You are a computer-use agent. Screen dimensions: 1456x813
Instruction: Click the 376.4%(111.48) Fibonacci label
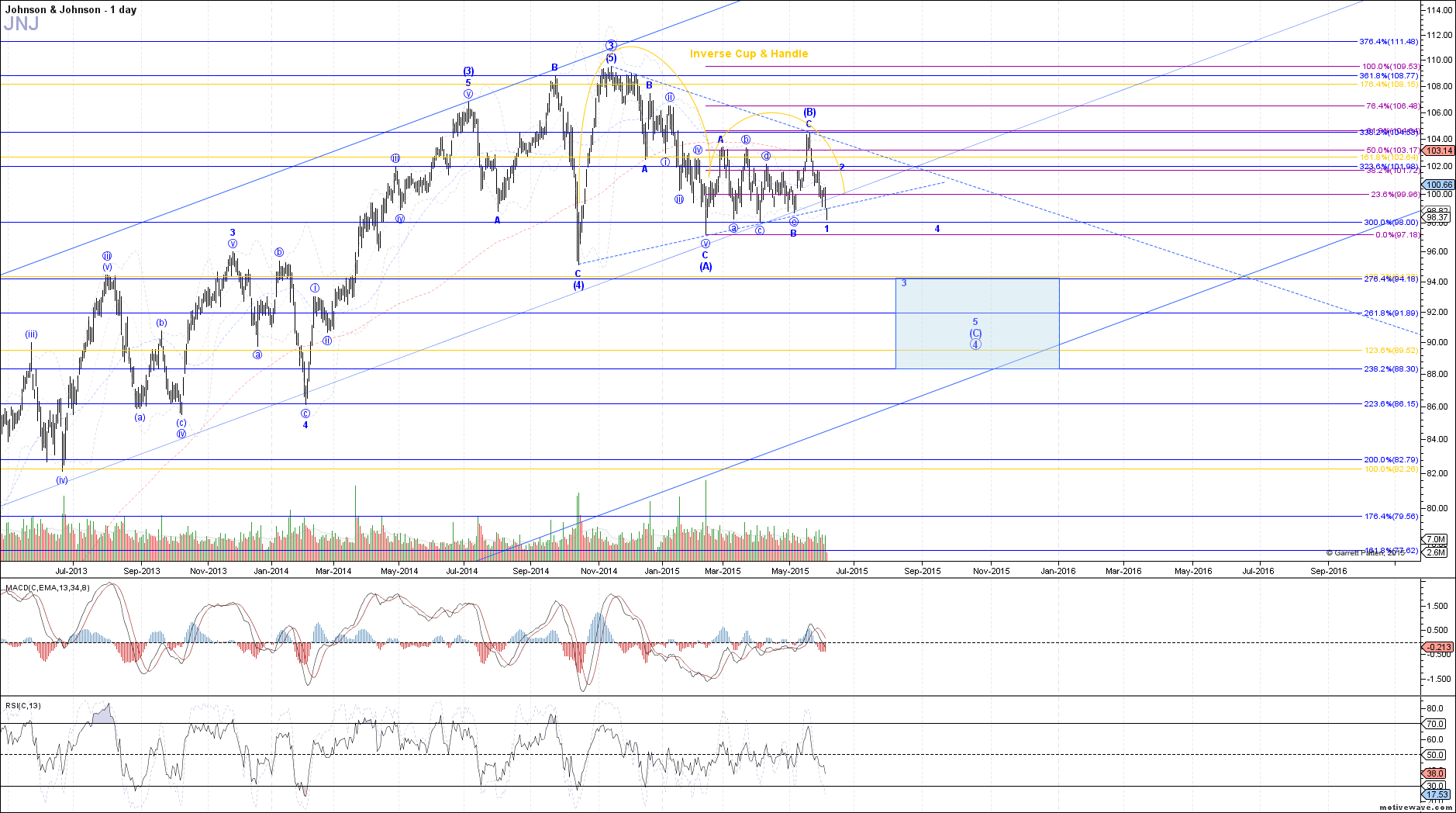pos(1389,42)
